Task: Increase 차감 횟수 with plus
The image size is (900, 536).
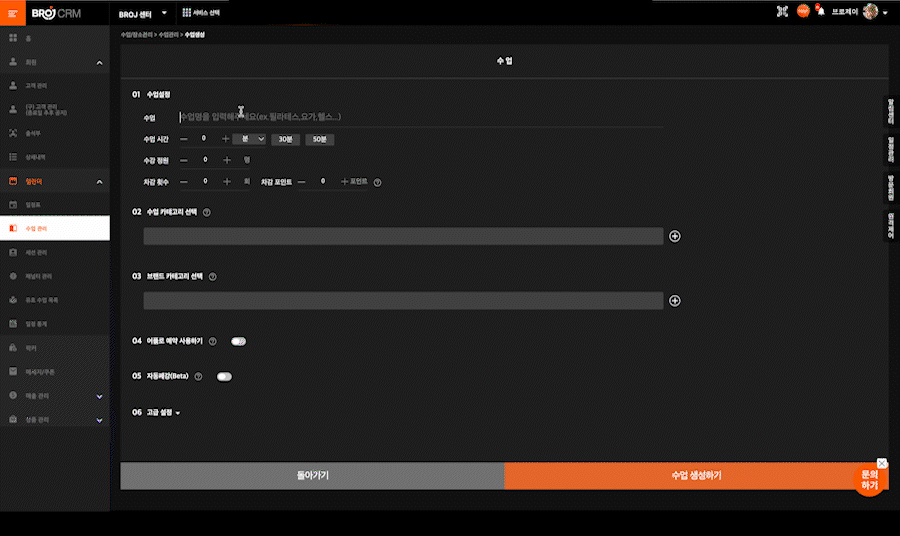Action: (227, 182)
